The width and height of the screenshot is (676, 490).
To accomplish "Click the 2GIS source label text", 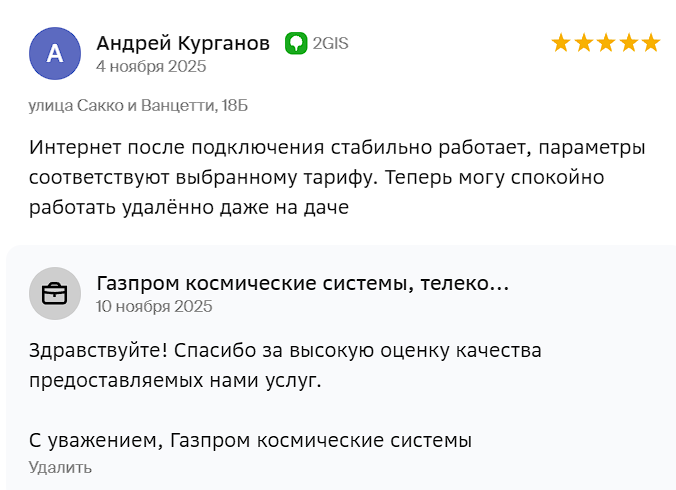I will pyautogui.click(x=330, y=43).
